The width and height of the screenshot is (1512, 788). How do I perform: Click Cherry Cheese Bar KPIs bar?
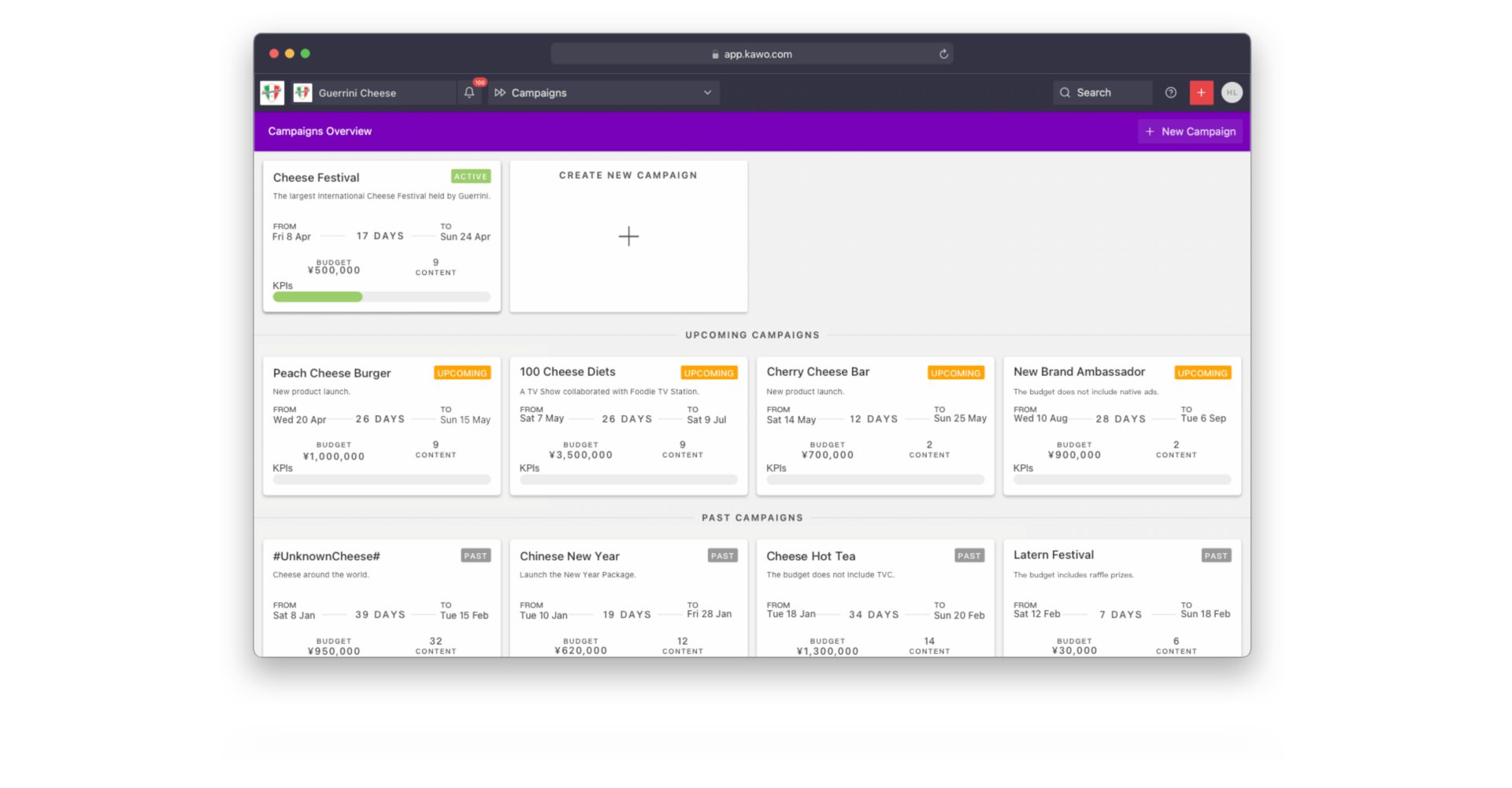pyautogui.click(x=876, y=479)
